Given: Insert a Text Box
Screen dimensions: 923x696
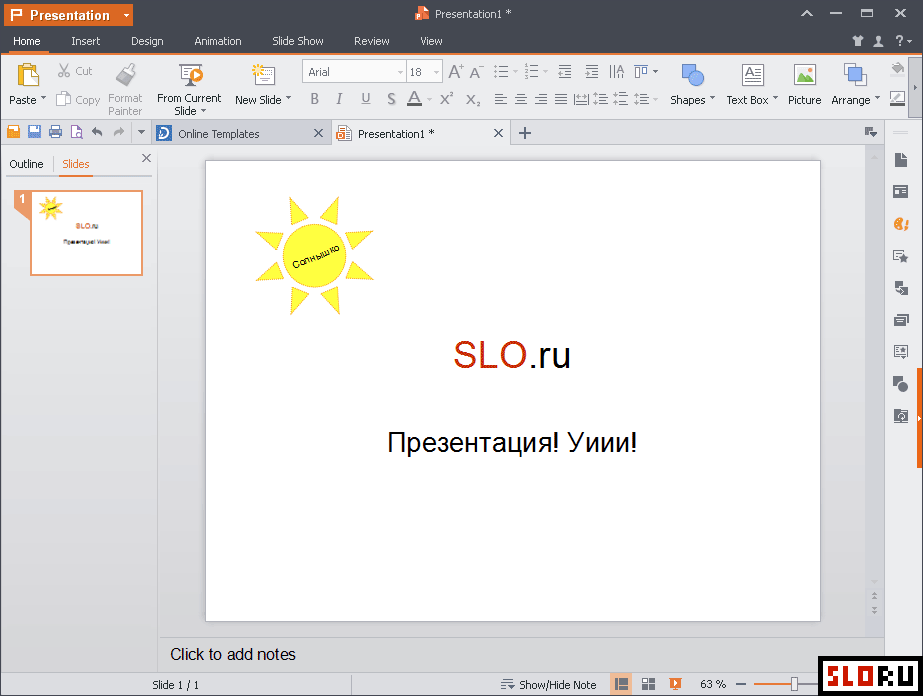Looking at the screenshot, I should point(752,75).
